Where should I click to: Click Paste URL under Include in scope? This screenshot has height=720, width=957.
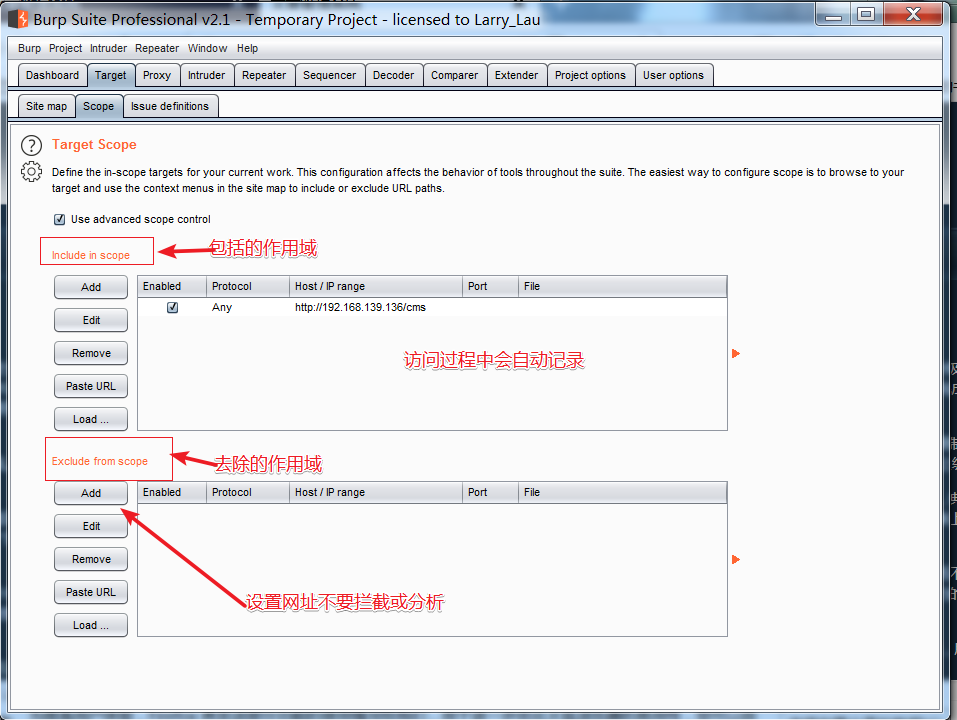(91, 386)
